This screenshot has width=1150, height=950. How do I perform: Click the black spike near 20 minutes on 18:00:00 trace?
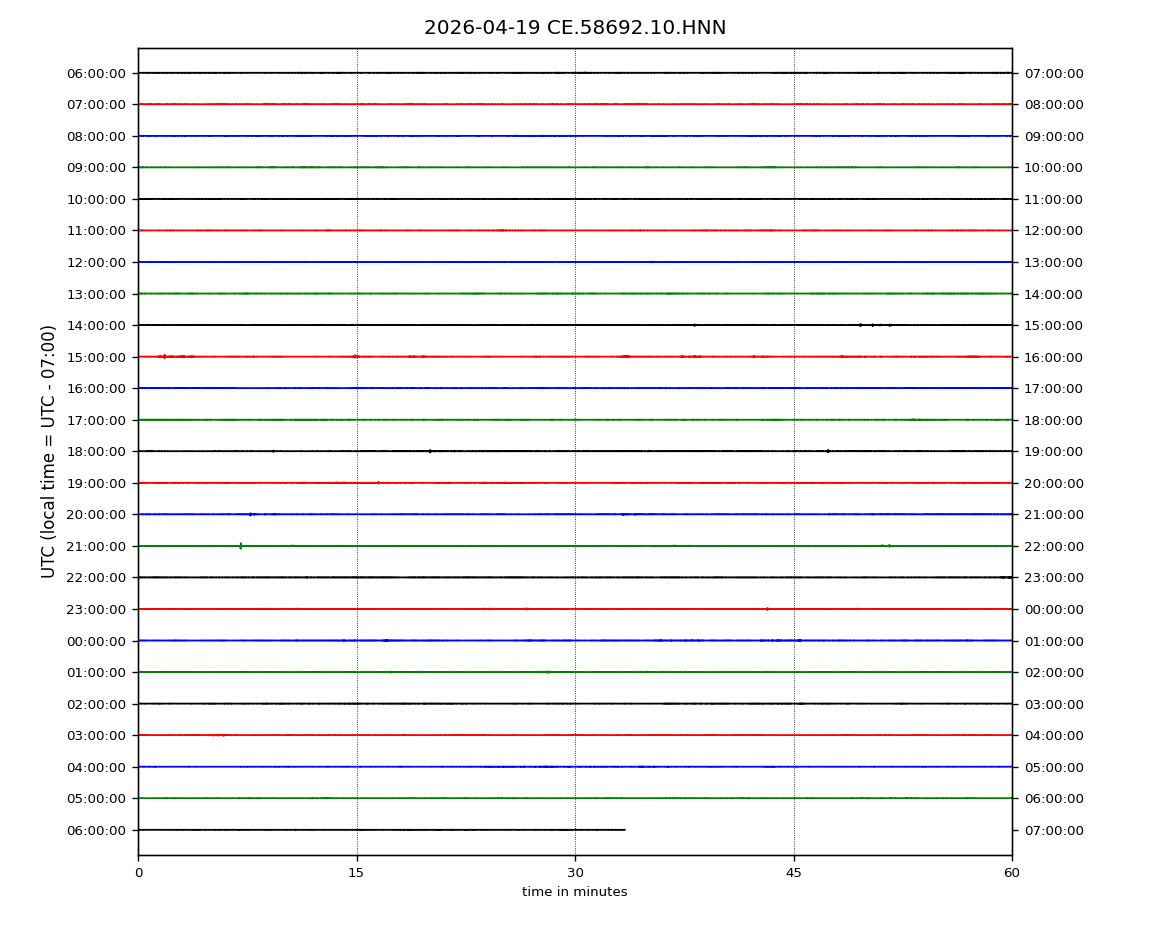[430, 451]
